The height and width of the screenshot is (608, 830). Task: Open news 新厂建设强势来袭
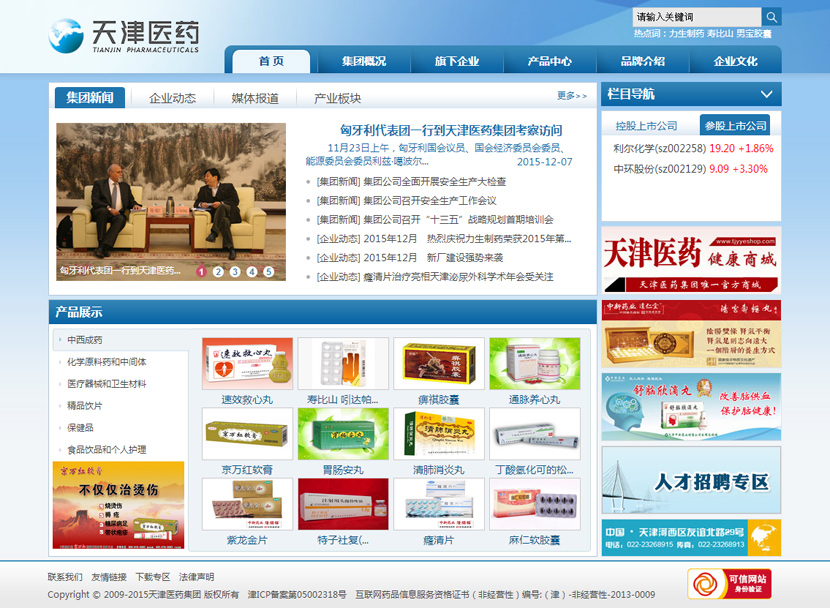tap(410, 258)
